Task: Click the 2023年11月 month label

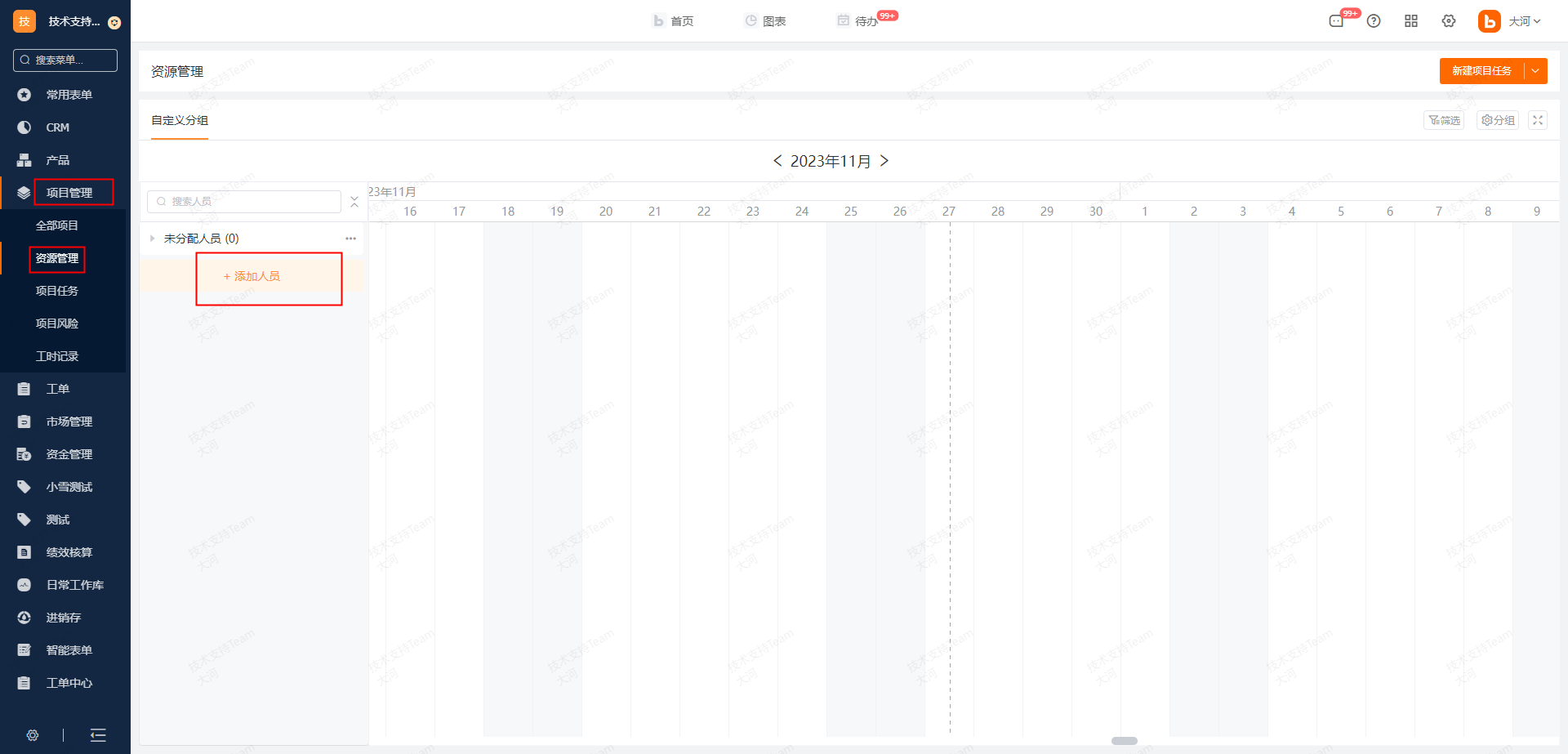Action: [831, 161]
